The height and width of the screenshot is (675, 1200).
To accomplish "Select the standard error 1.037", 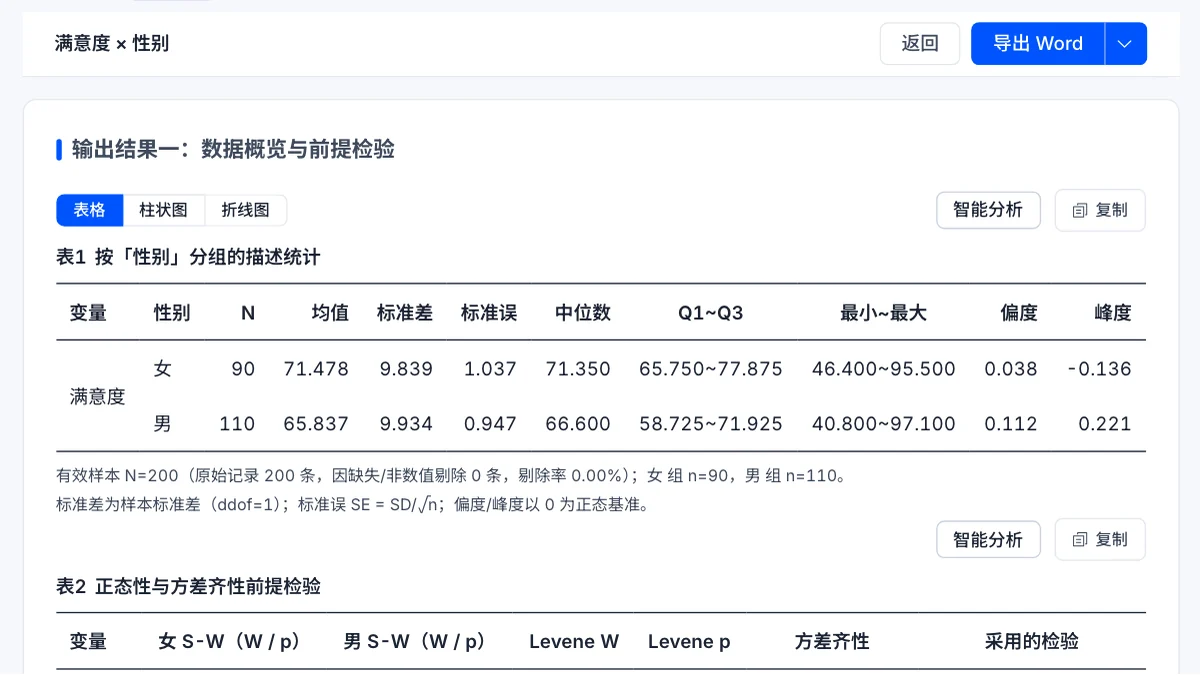I will pyautogui.click(x=490, y=369).
